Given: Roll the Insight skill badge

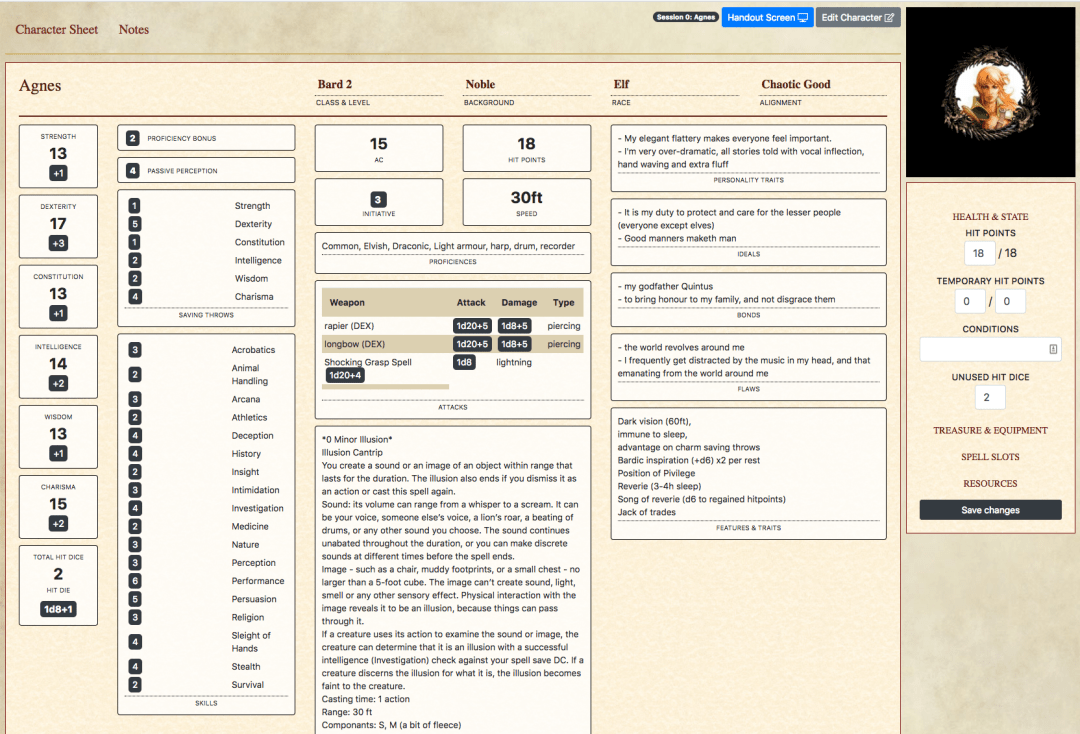Looking at the screenshot, I should 135,472.
